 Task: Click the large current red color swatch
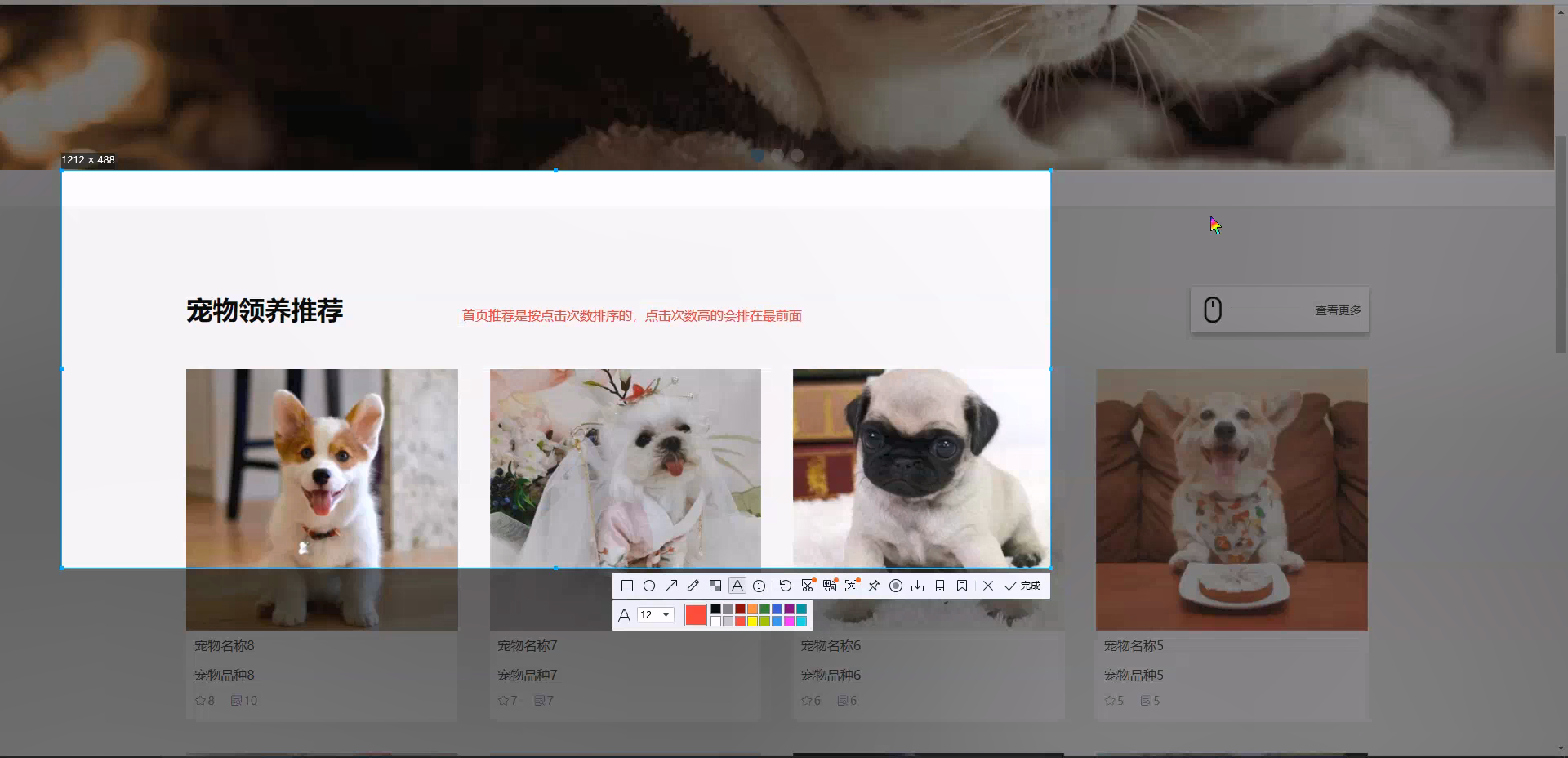point(696,615)
